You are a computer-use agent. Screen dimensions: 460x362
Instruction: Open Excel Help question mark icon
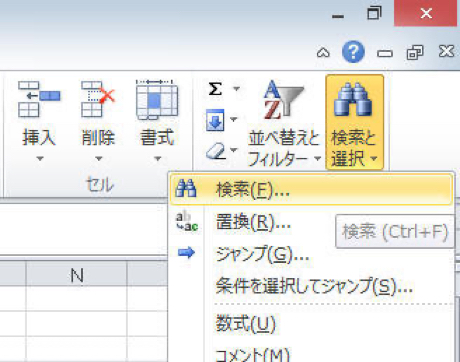click(x=353, y=52)
